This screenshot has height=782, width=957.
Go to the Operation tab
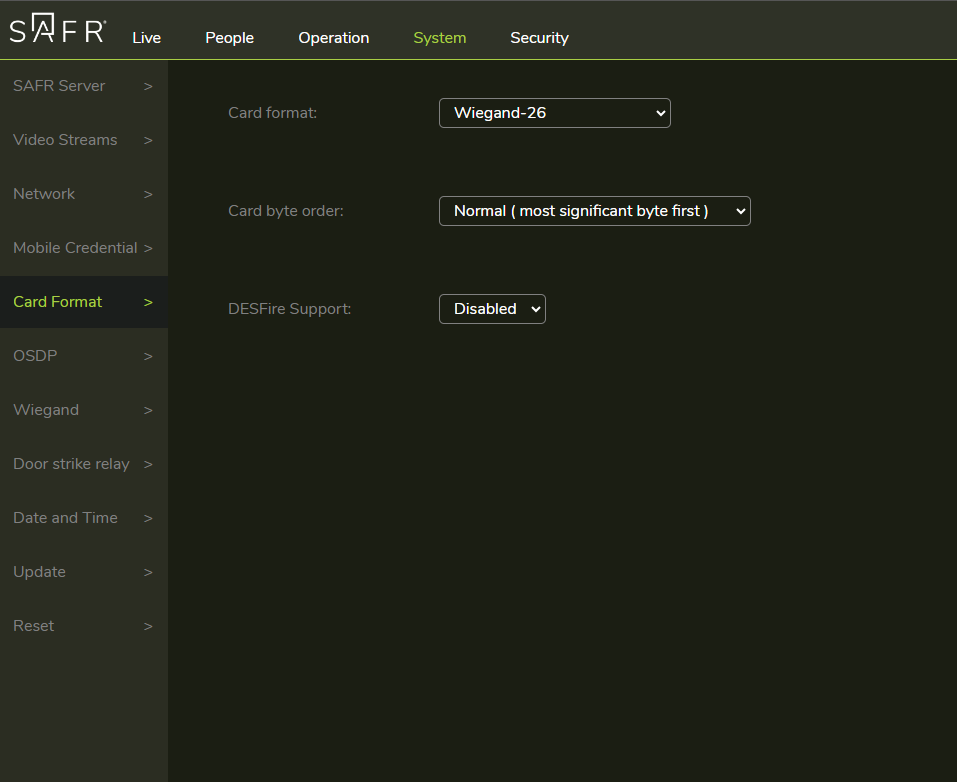(333, 38)
